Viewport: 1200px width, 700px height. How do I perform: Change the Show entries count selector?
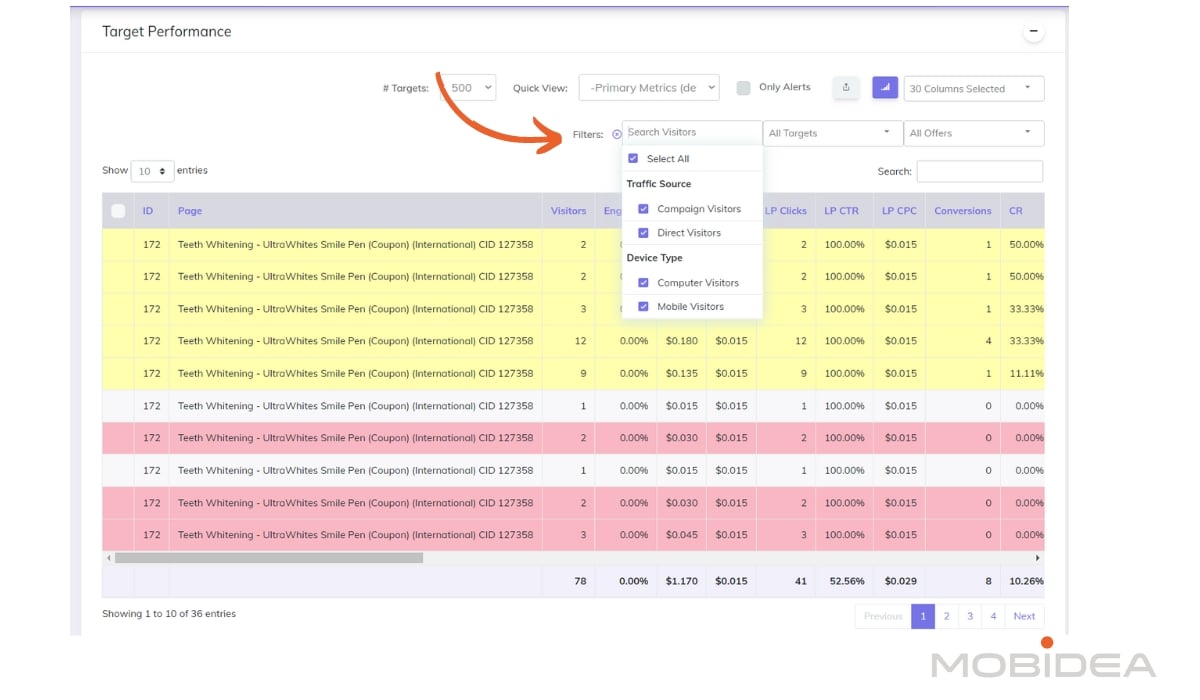pyautogui.click(x=152, y=171)
